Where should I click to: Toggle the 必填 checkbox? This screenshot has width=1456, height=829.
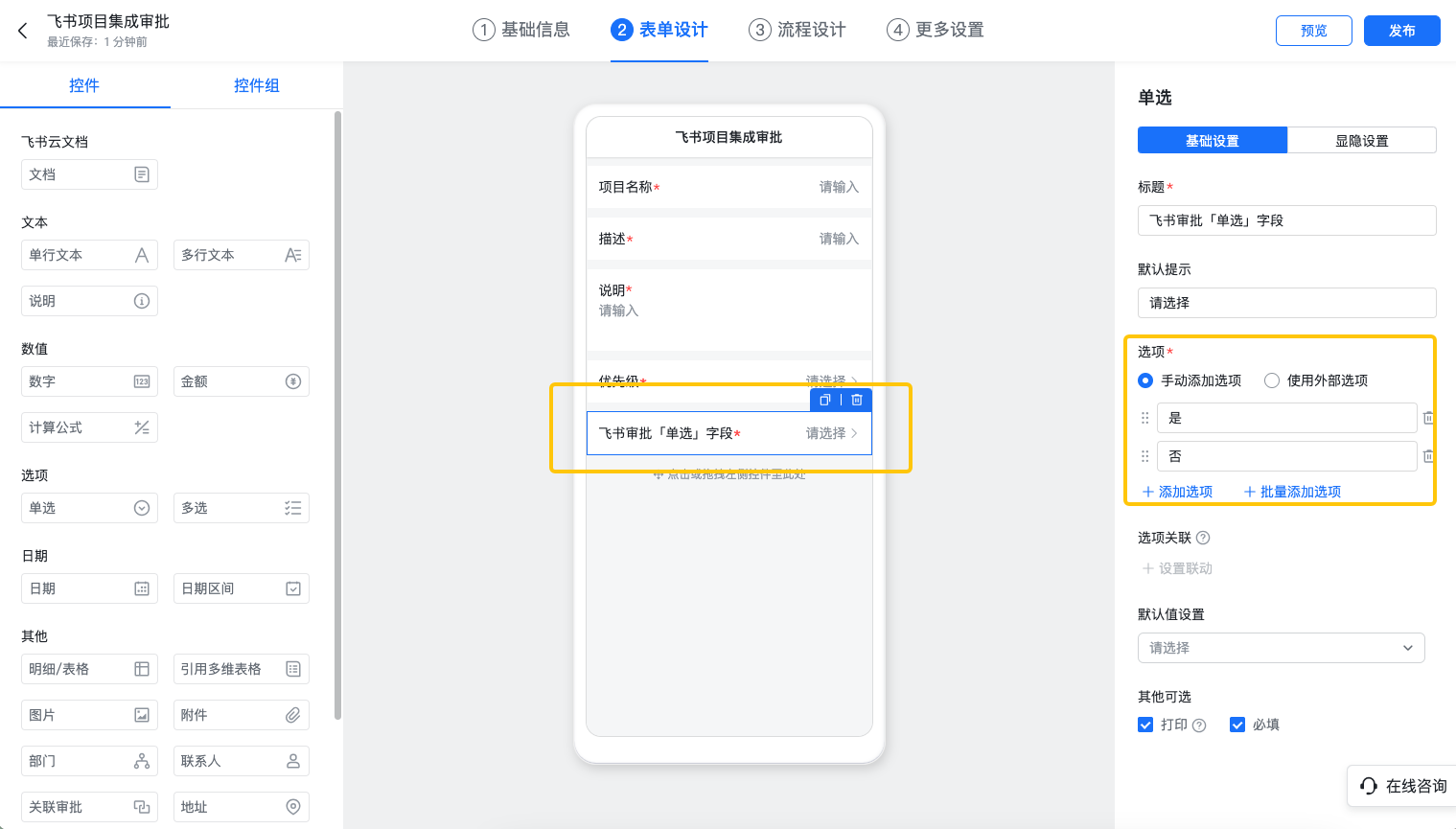[1237, 725]
